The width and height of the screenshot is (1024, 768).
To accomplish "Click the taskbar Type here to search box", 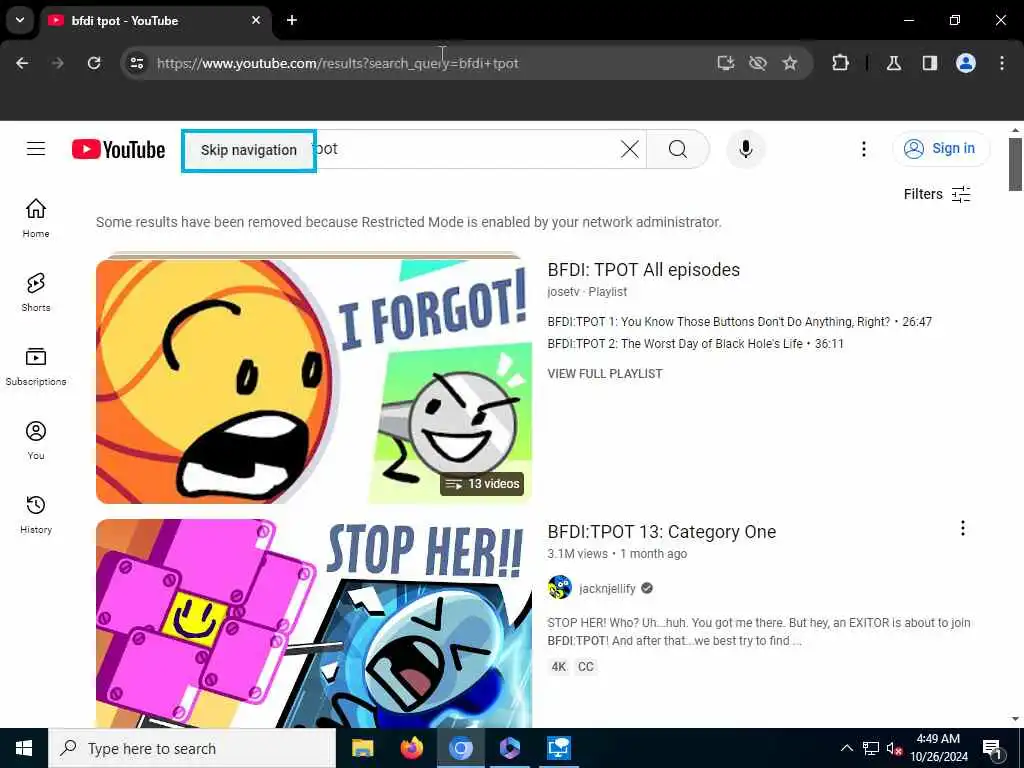I will point(192,748).
